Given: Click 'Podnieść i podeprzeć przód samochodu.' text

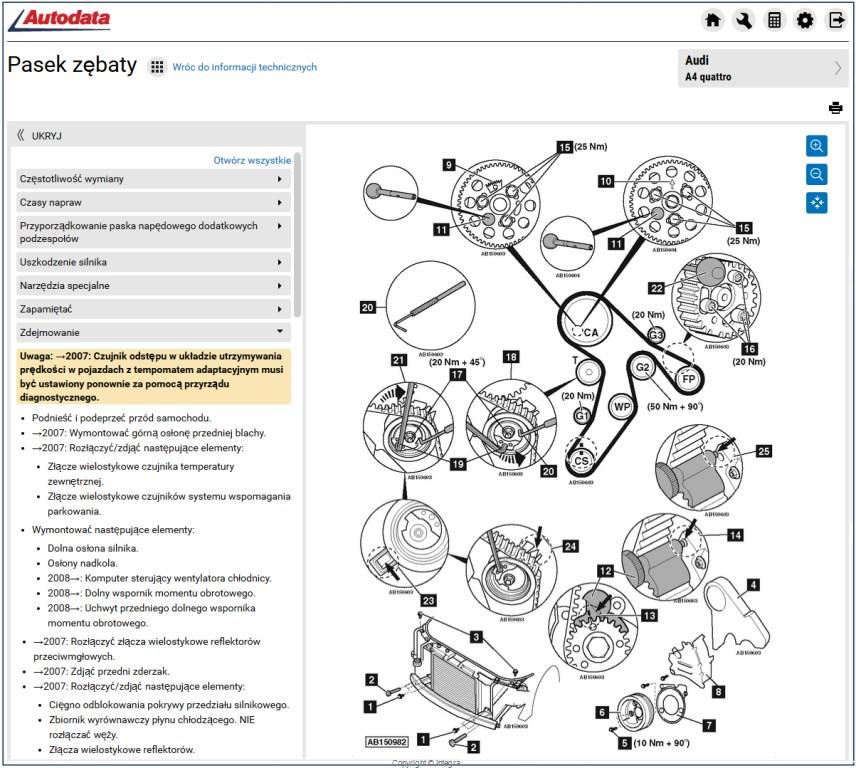Looking at the screenshot, I should pos(121,418).
